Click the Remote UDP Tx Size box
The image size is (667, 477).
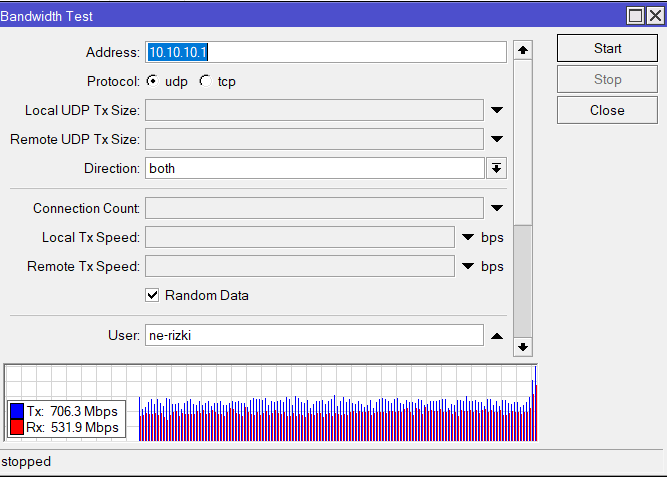click(314, 139)
